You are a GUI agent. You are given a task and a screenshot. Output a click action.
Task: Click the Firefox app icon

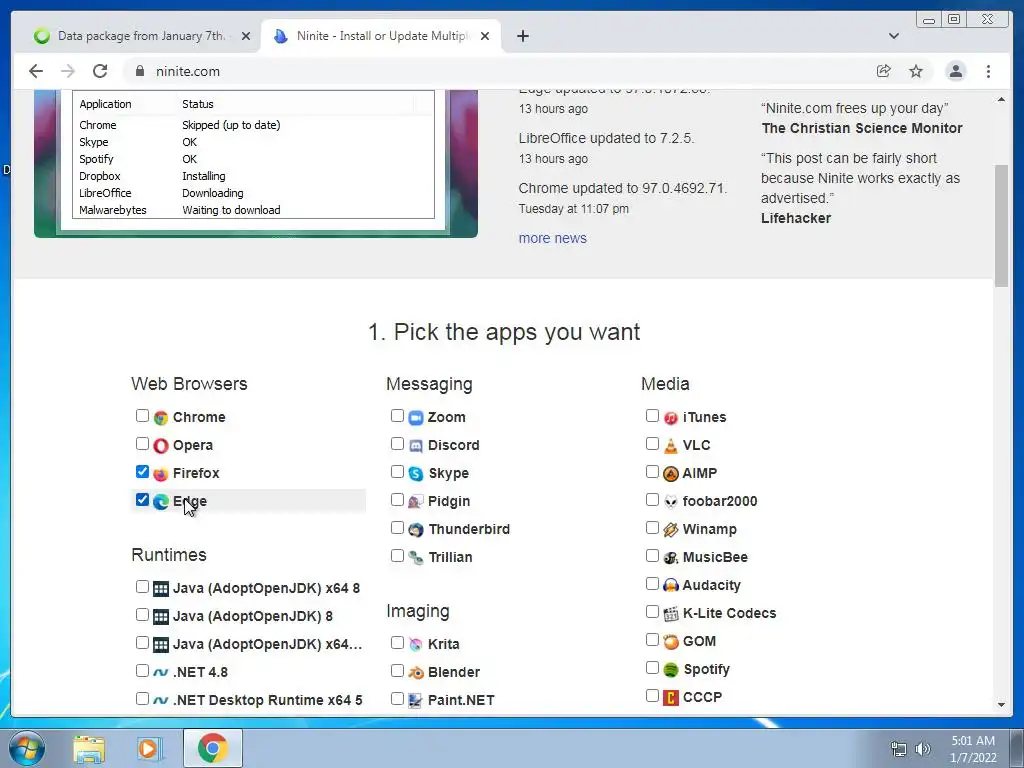pos(161,473)
